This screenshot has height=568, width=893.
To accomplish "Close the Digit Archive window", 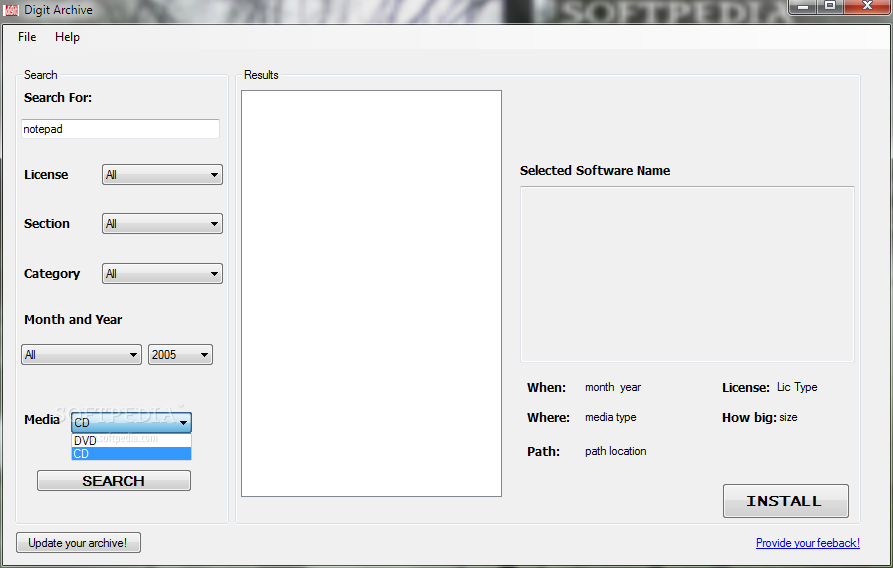I will point(867,7).
